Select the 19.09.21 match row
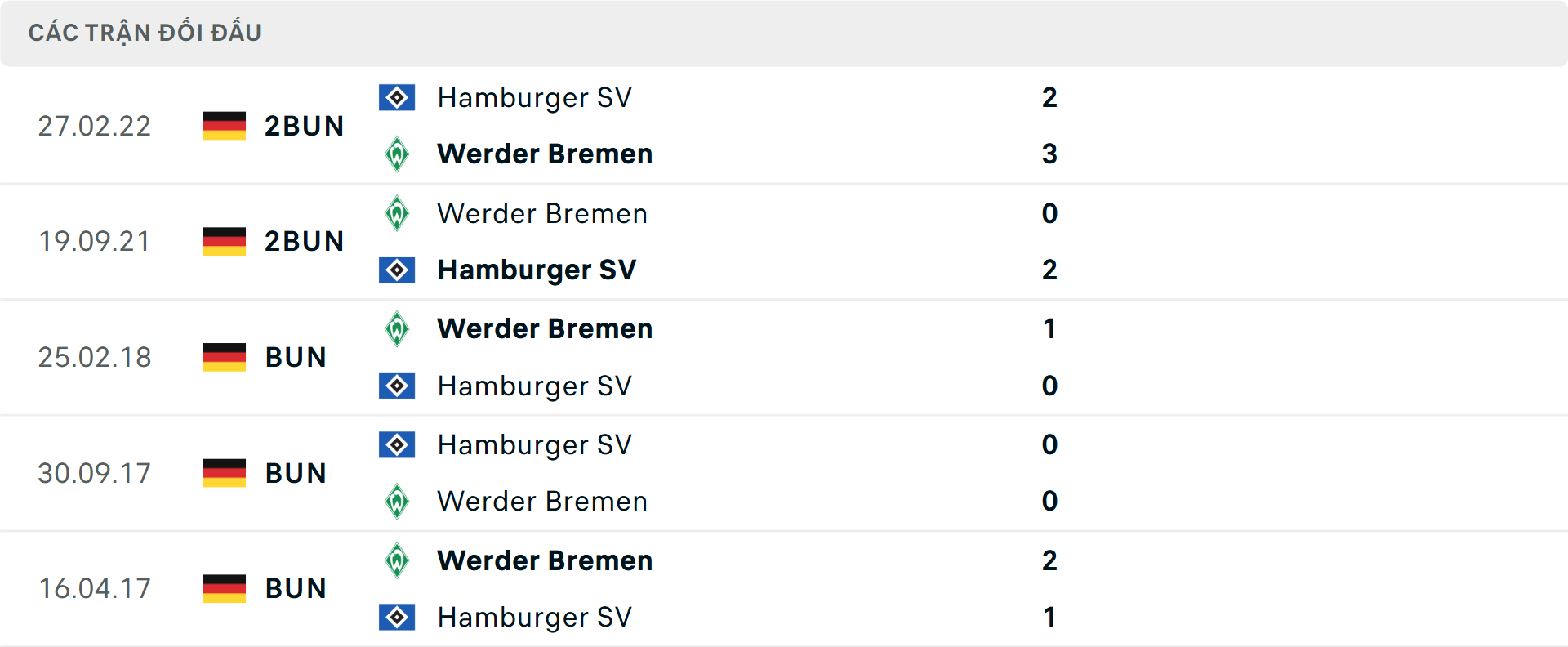The image size is (1568, 647). point(784,242)
